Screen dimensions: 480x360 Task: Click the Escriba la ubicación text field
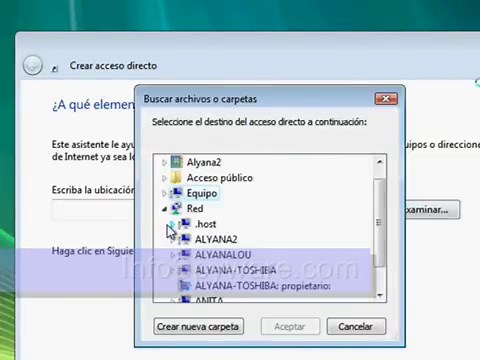point(93,210)
